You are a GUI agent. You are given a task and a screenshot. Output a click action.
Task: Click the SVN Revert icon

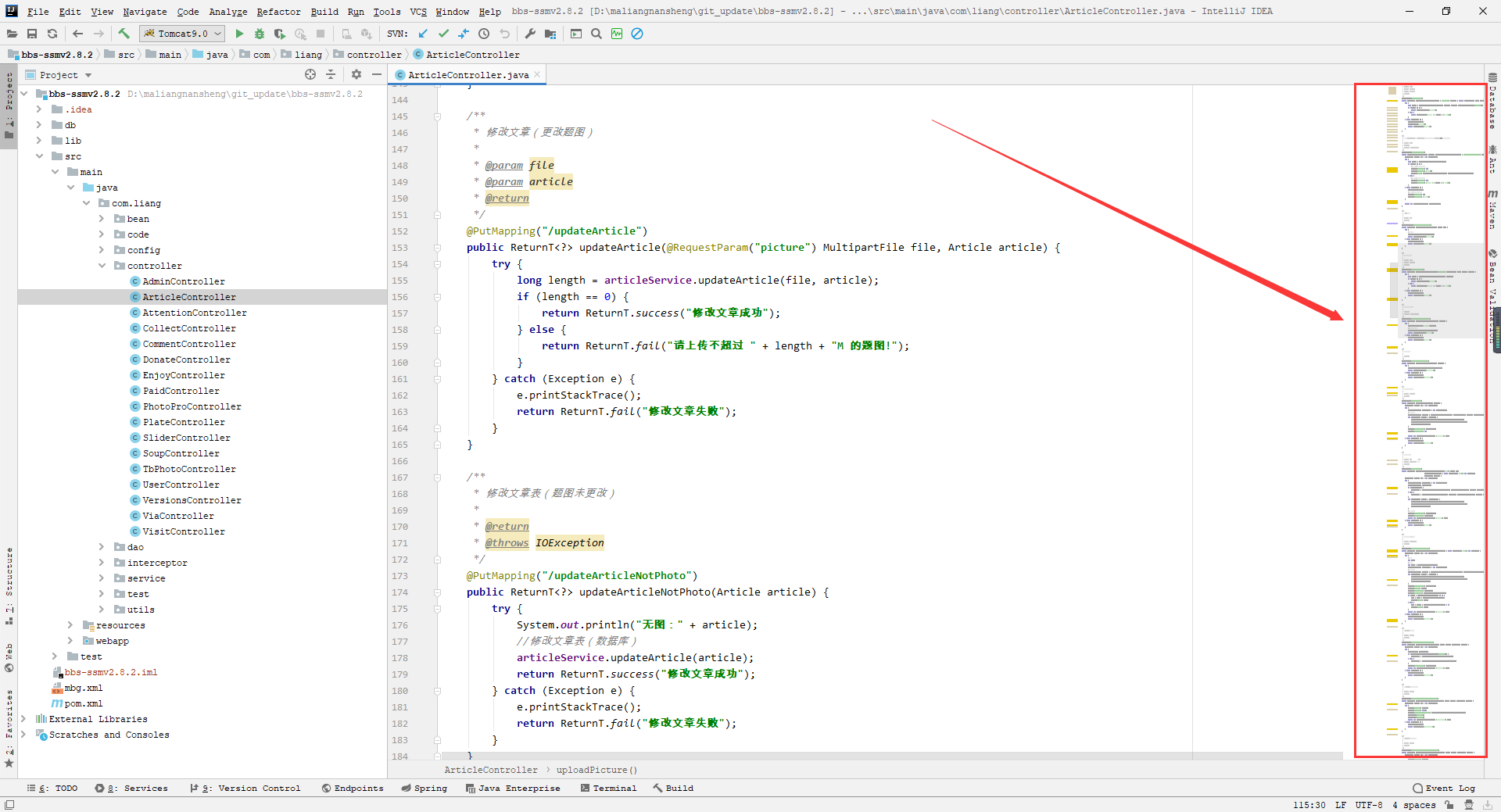pyautogui.click(x=504, y=34)
